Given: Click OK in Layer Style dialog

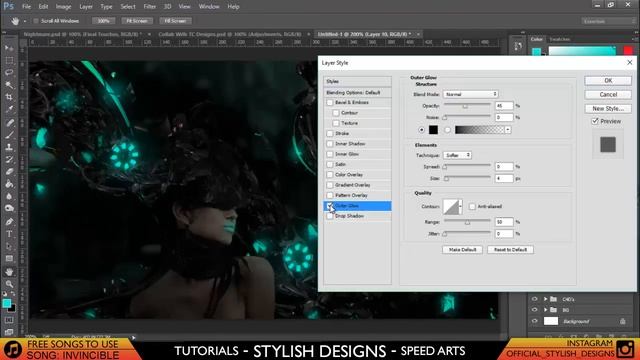Looking at the screenshot, I should (608, 81).
